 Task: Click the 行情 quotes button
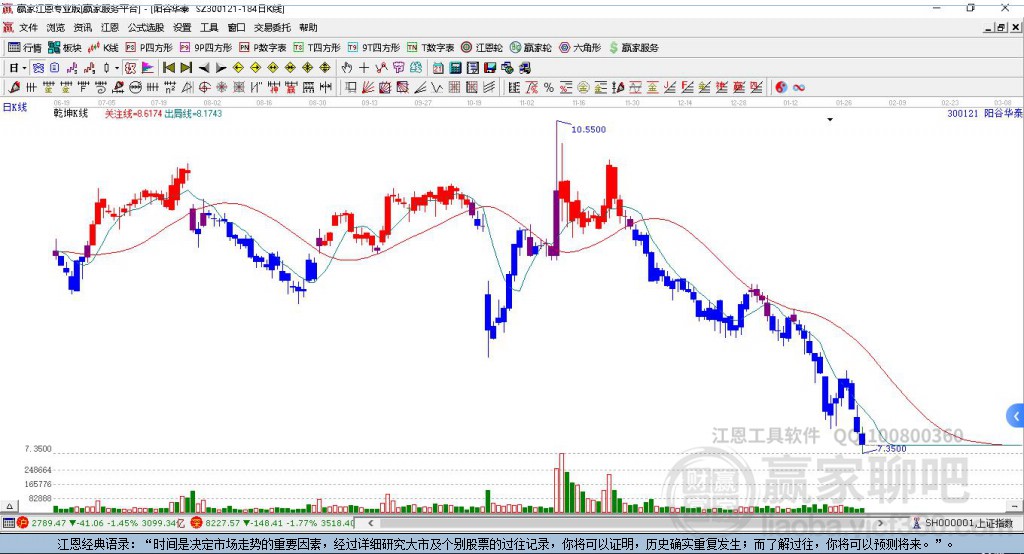tap(25, 48)
